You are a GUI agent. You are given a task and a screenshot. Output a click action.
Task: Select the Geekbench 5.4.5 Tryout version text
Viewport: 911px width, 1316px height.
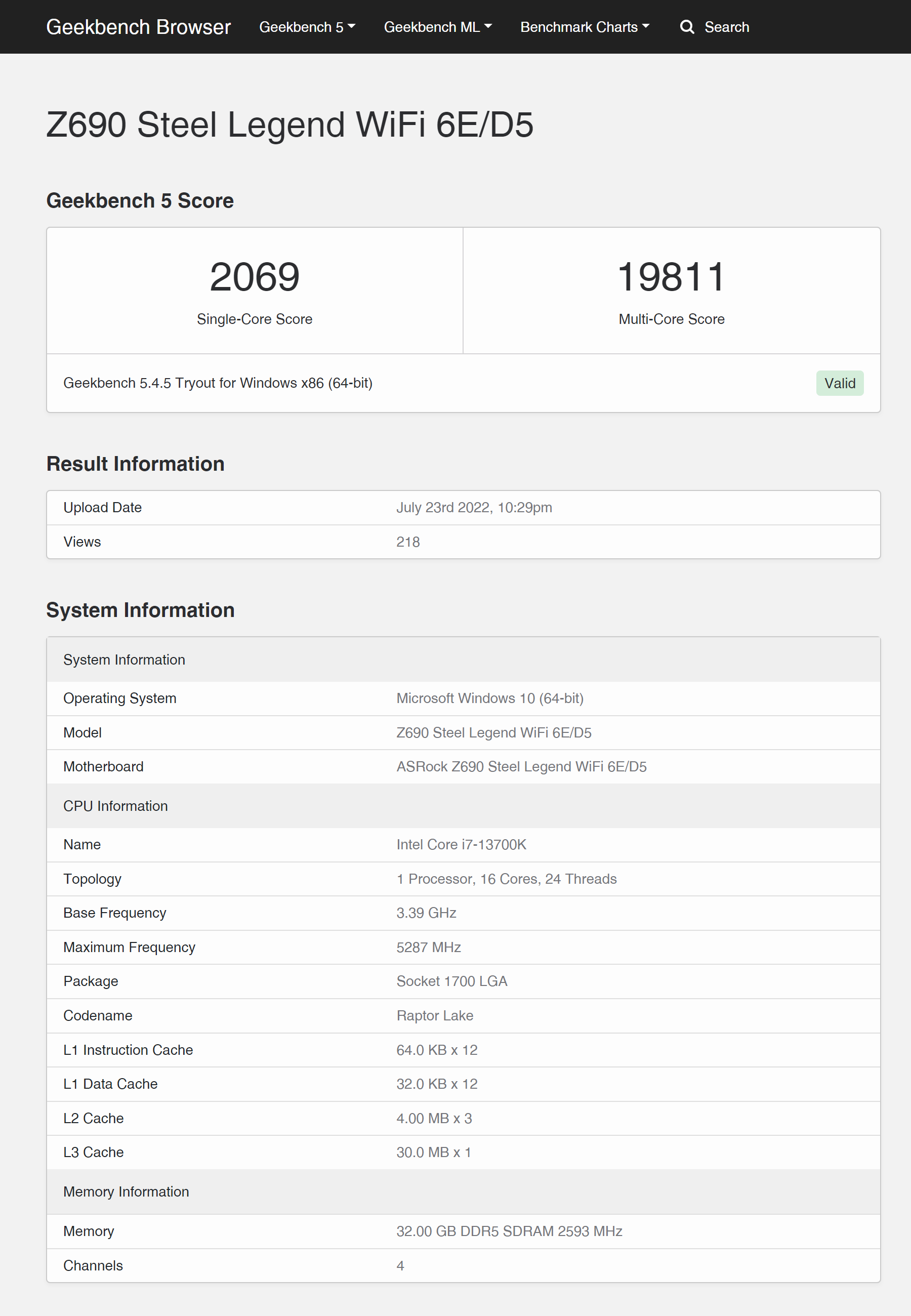coord(218,383)
